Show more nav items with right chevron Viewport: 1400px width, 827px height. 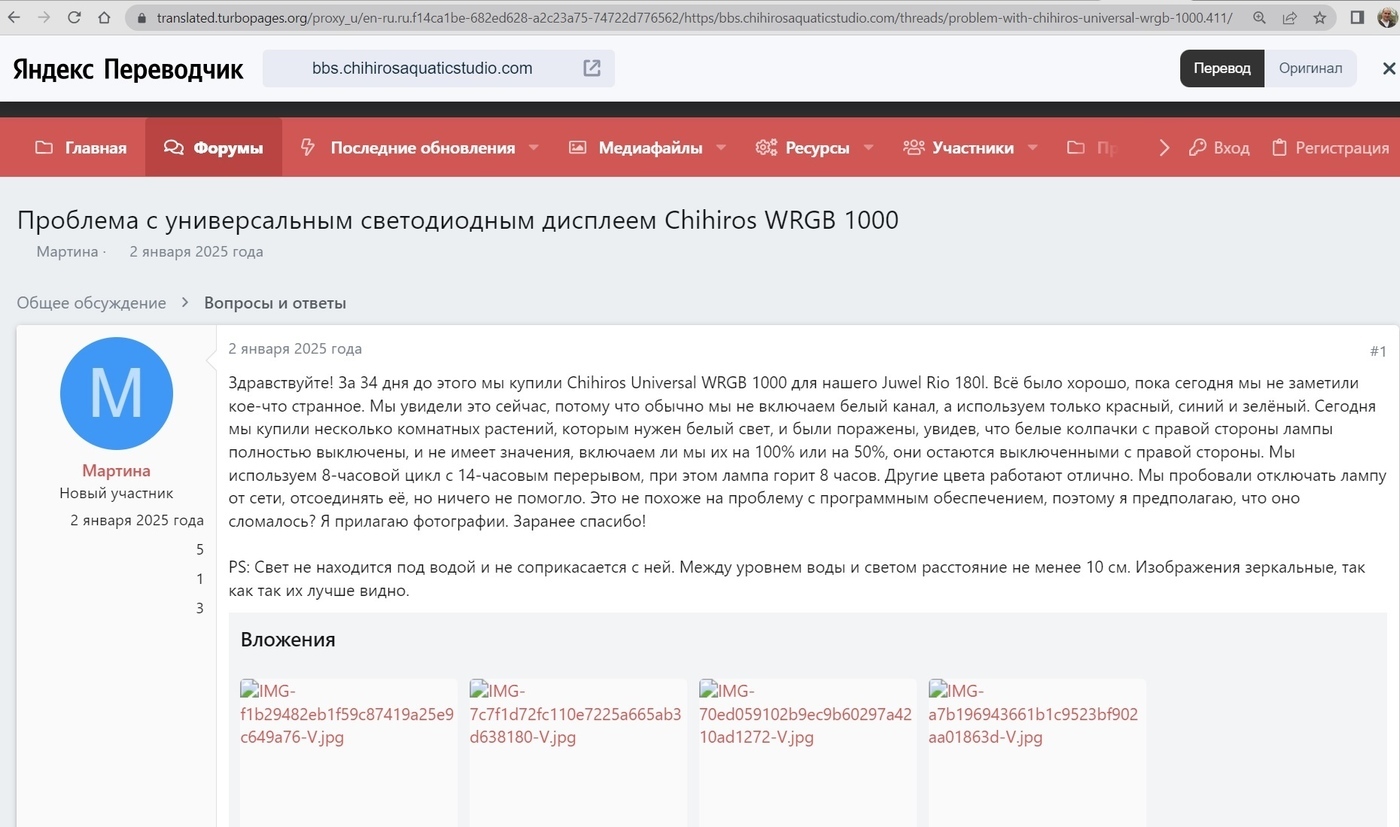click(x=1164, y=147)
